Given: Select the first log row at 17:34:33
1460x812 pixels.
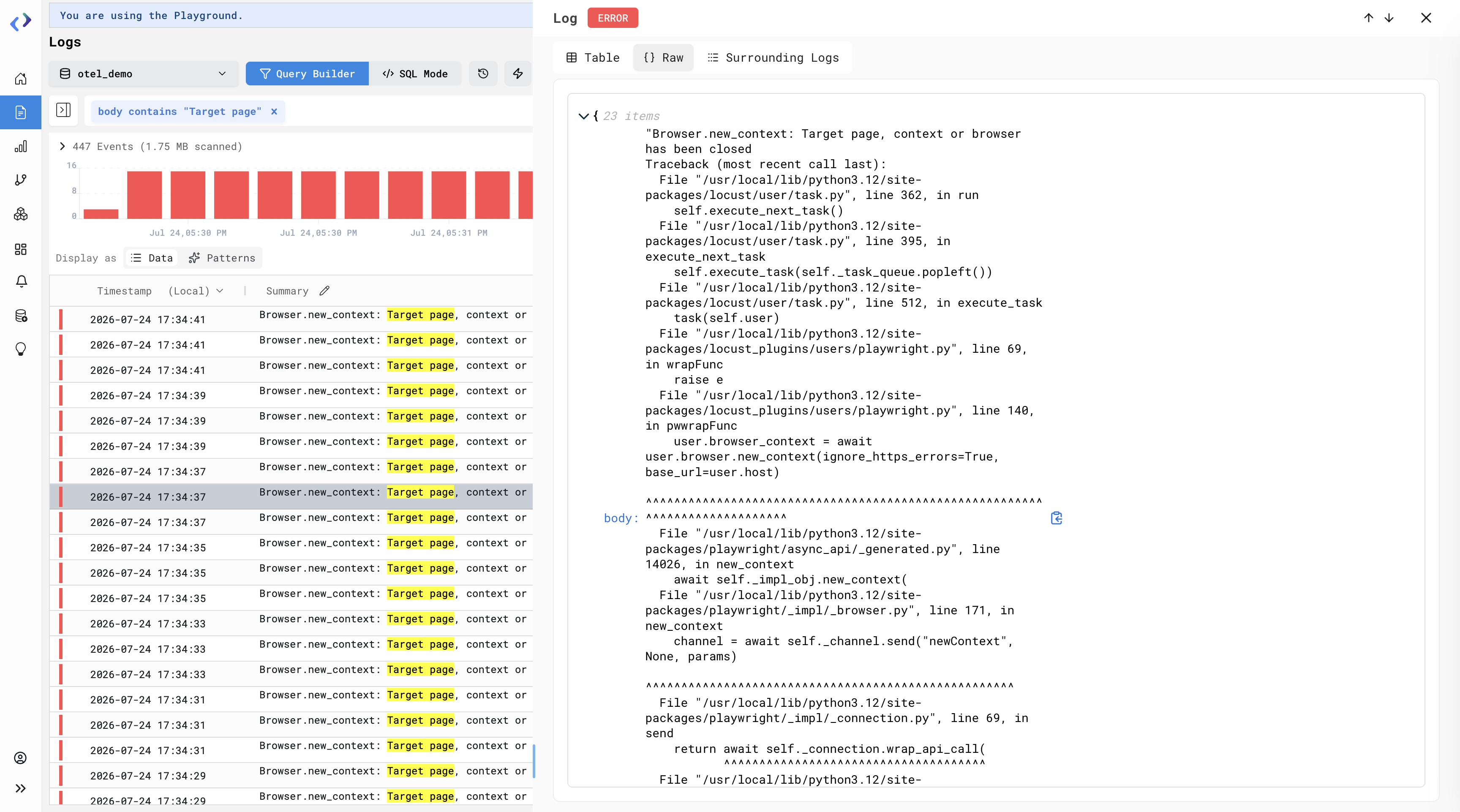Looking at the screenshot, I should [291, 623].
